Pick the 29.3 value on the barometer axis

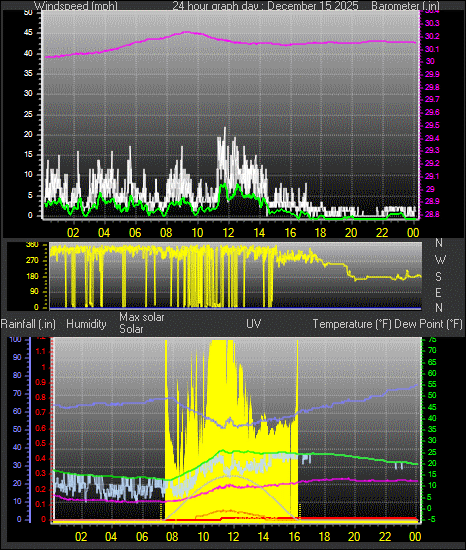[x=432, y=150]
